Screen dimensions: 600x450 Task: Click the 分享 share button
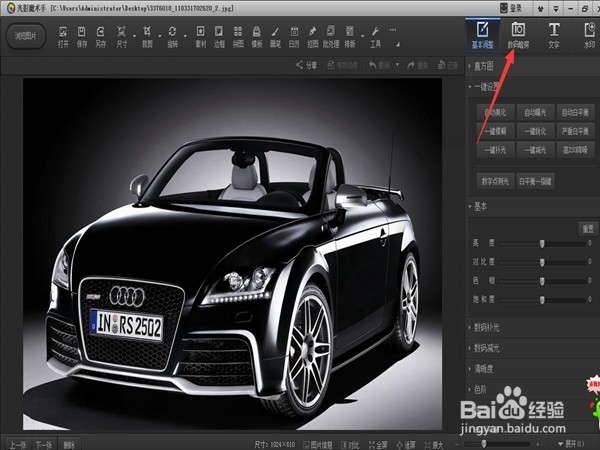(307, 65)
